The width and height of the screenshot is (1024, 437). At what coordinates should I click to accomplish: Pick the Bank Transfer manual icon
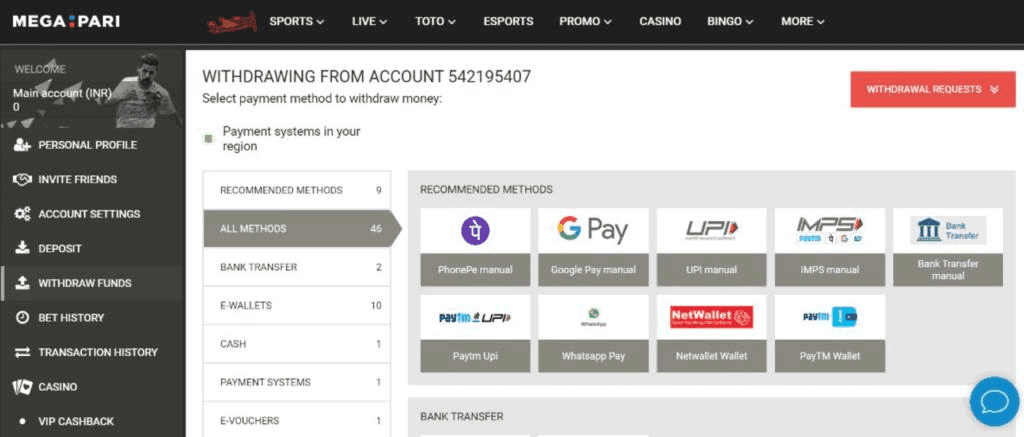947,231
